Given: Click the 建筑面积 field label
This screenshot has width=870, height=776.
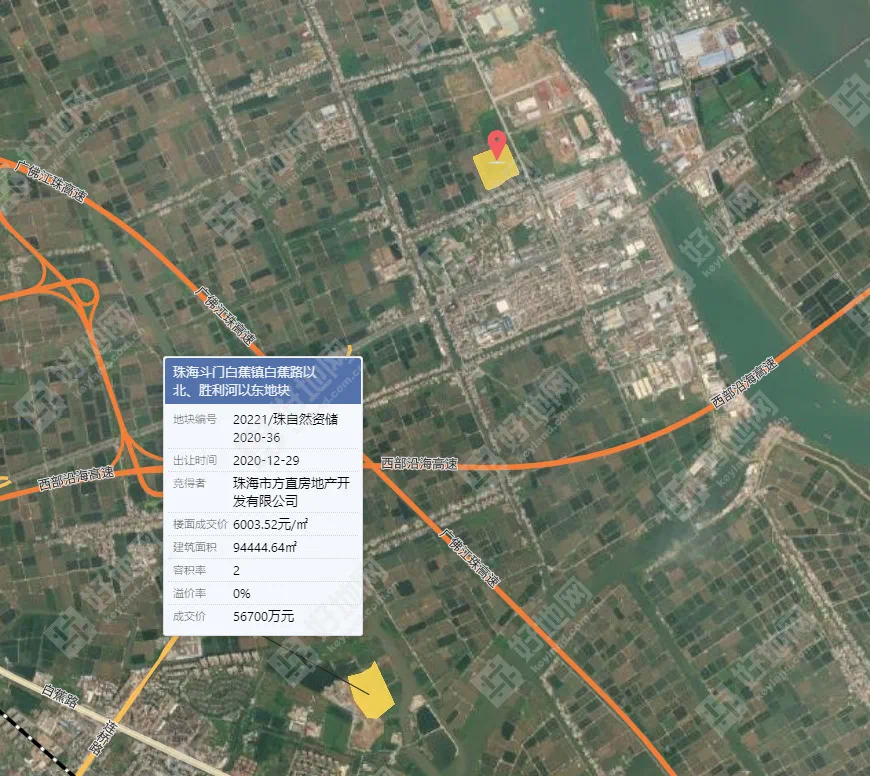Looking at the screenshot, I should [x=194, y=547].
